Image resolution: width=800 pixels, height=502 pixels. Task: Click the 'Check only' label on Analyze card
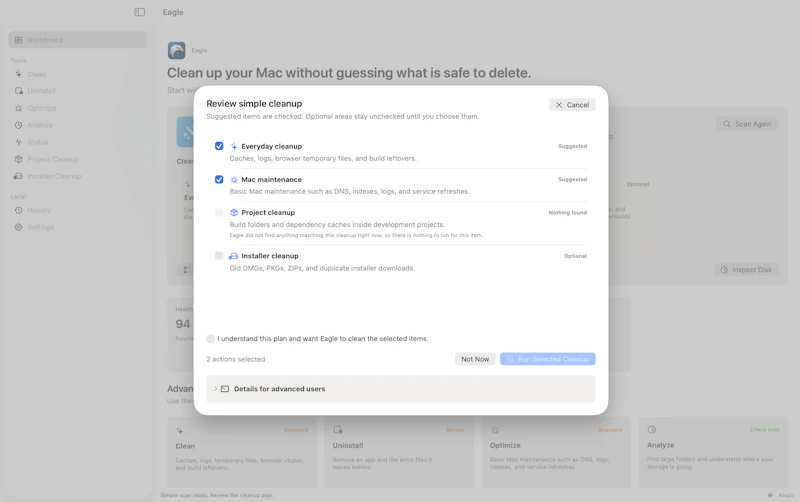(x=764, y=430)
